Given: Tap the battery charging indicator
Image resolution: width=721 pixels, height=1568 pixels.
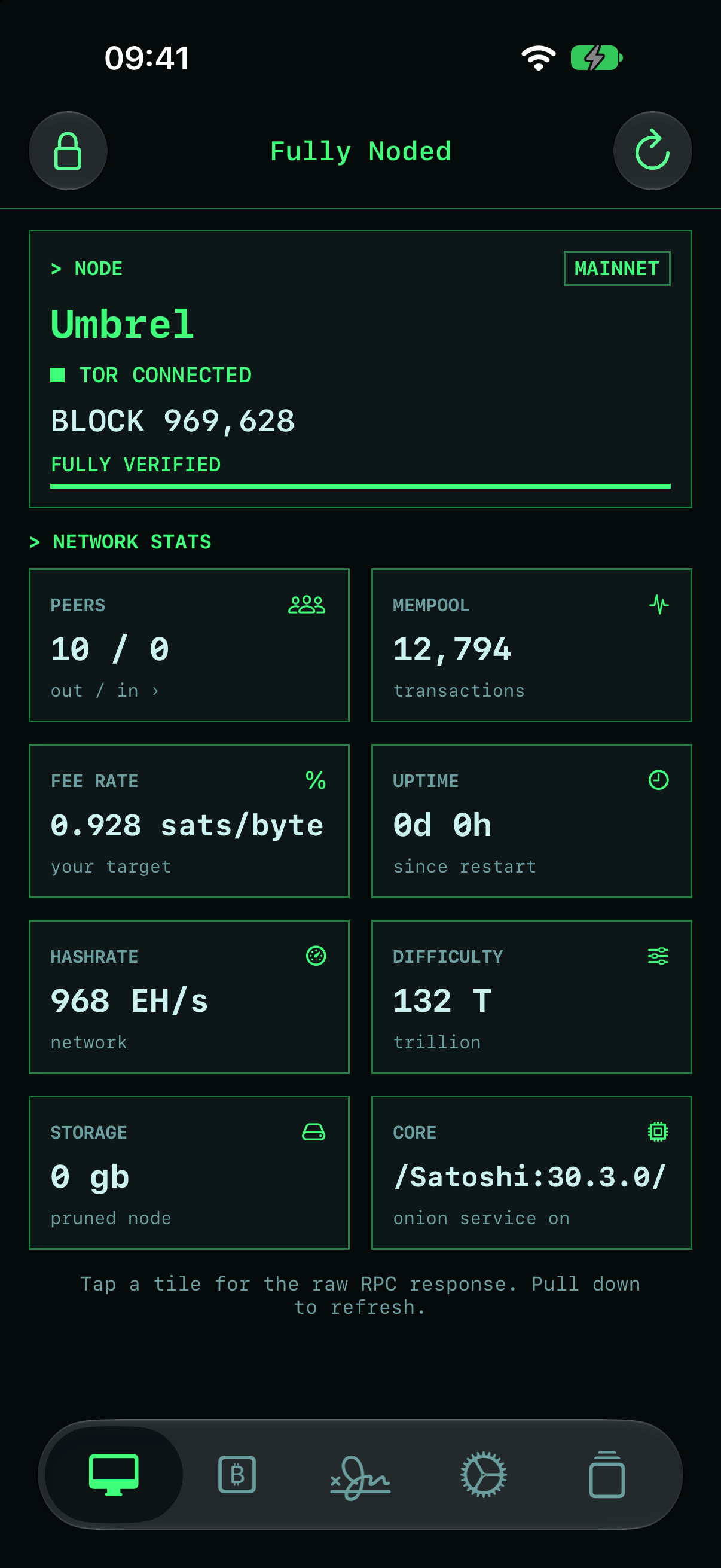Looking at the screenshot, I should point(597,59).
